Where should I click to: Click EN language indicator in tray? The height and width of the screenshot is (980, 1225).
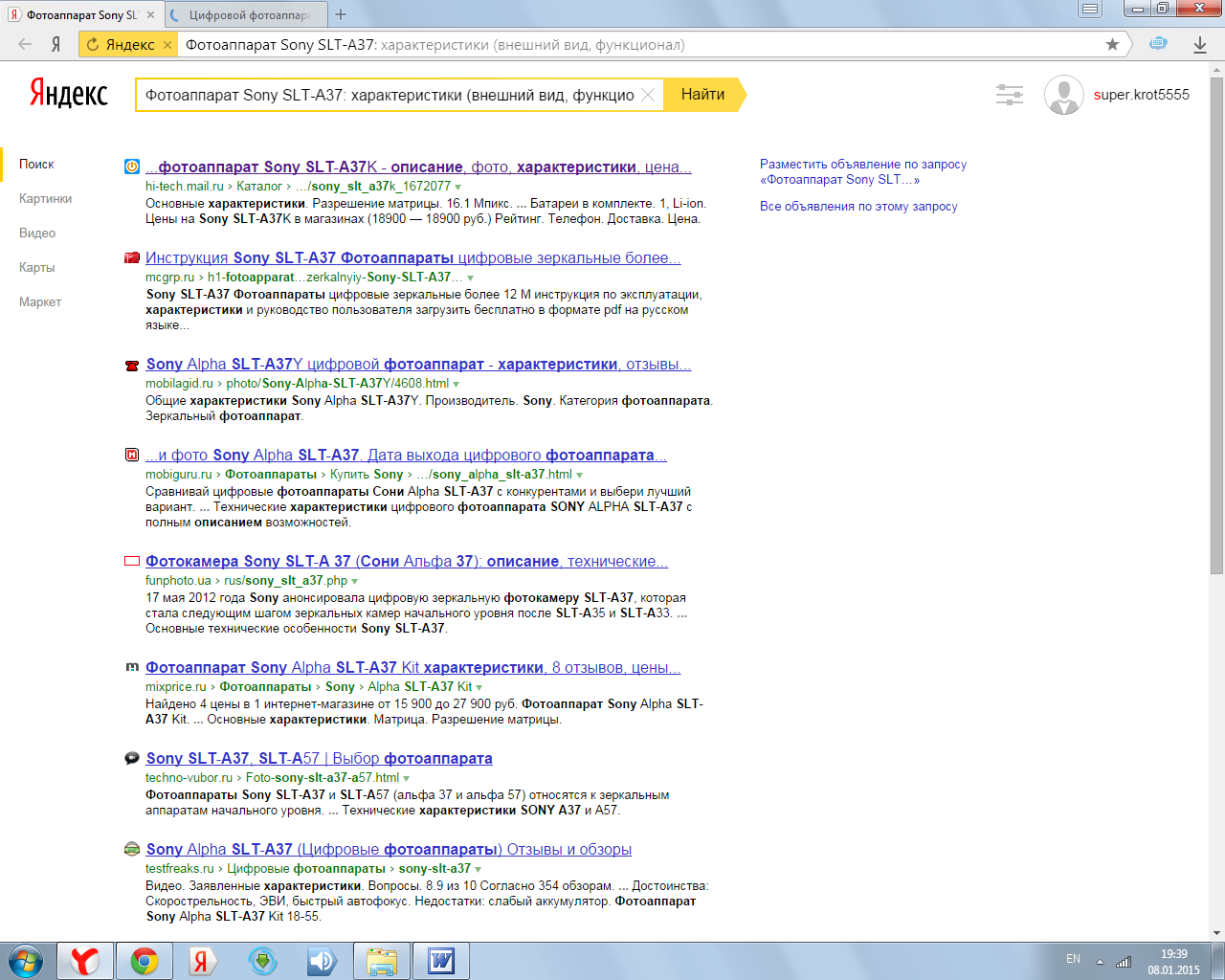point(1073,959)
